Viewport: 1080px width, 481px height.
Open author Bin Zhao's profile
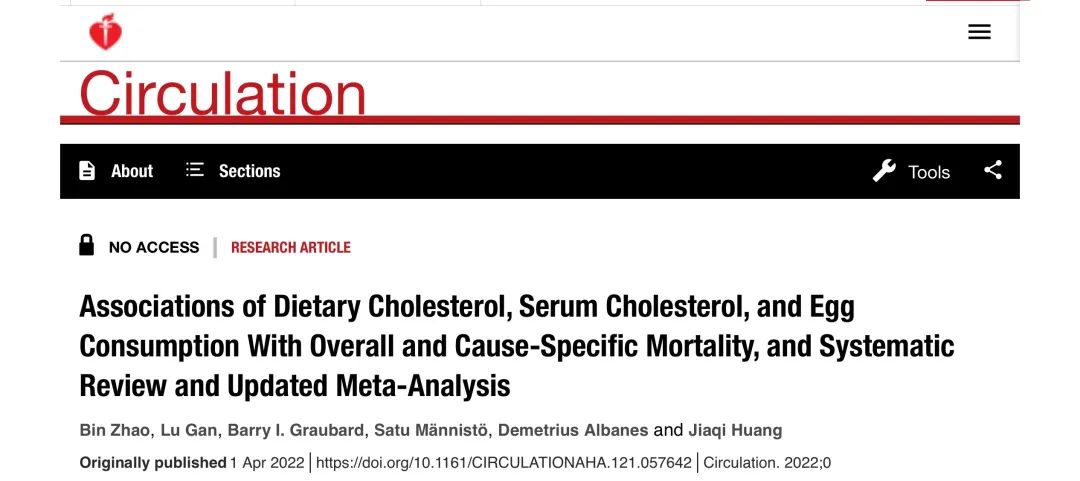point(114,431)
